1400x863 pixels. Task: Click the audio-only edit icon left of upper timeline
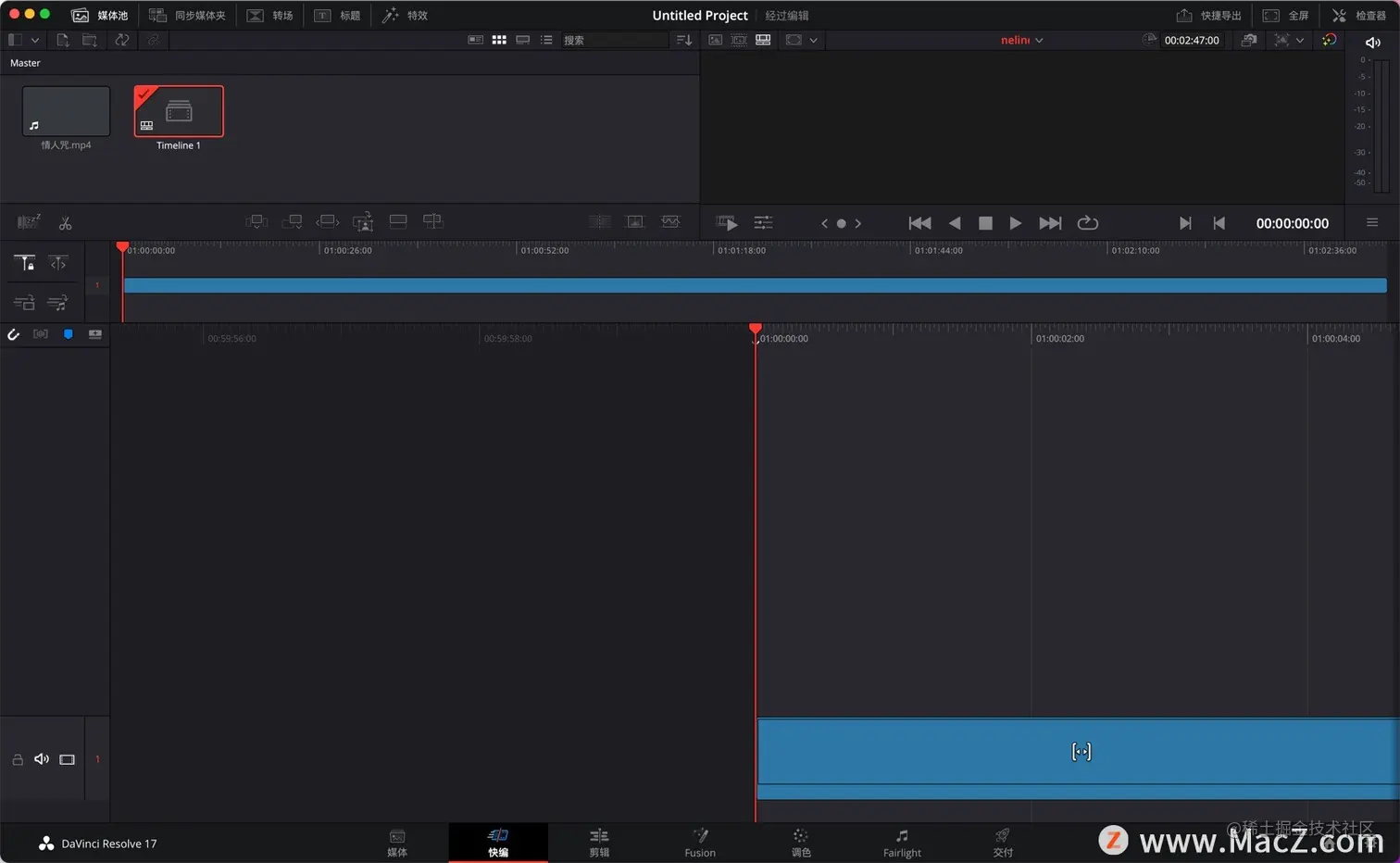tap(57, 303)
